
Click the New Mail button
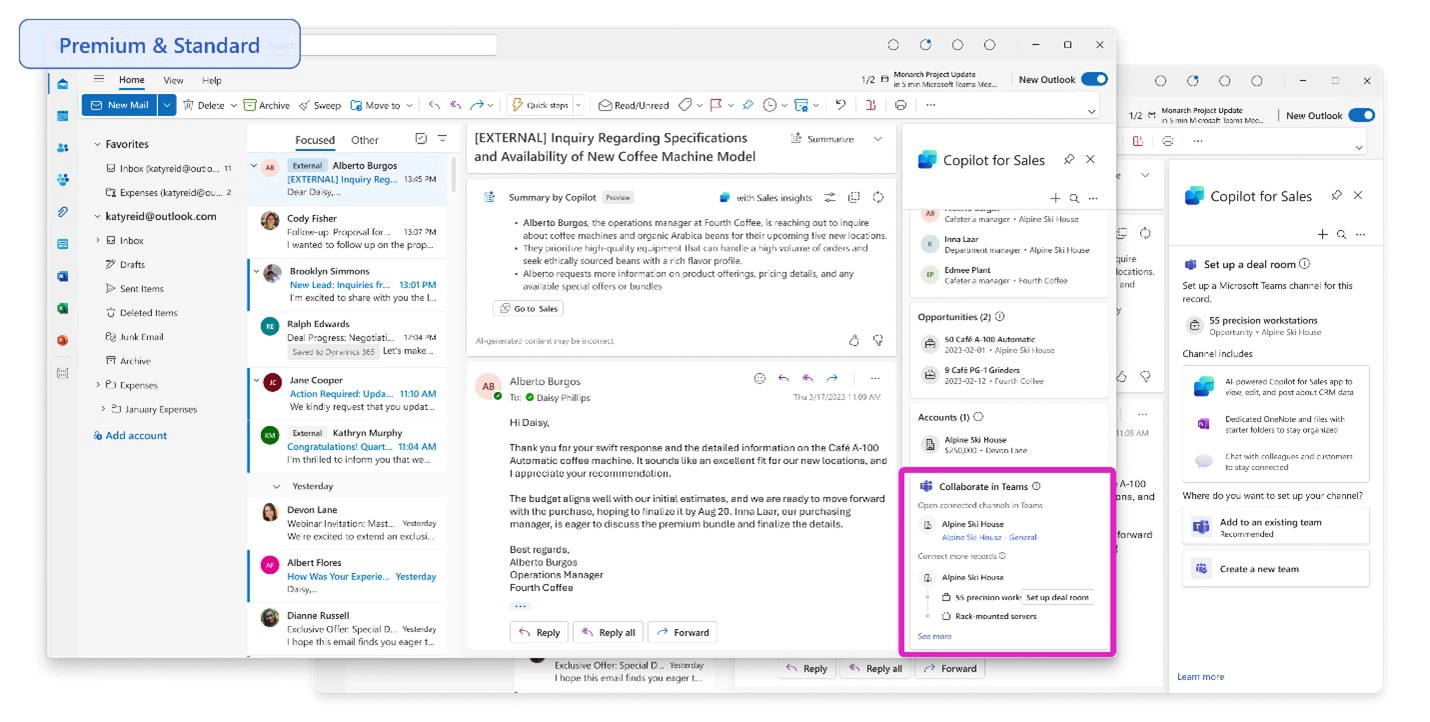click(120, 105)
